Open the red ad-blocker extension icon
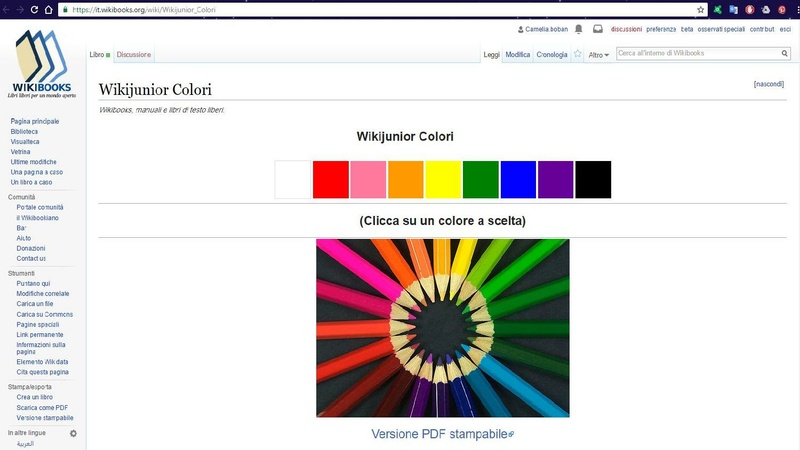This screenshot has height=450, width=800. [x=749, y=9]
